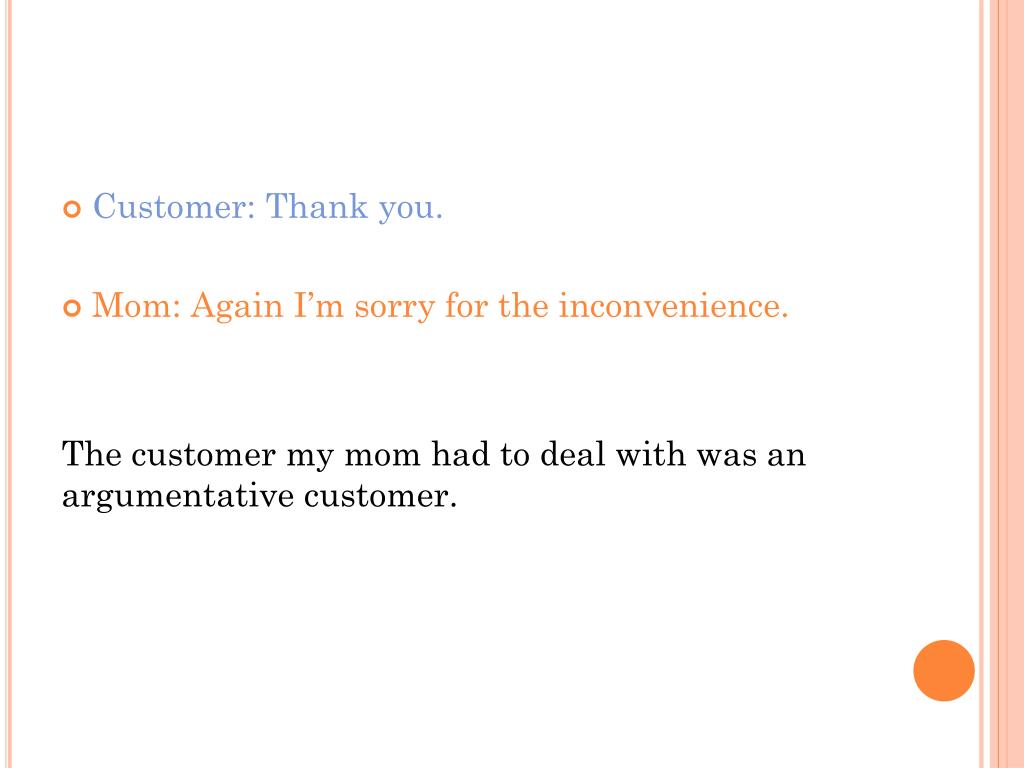Click the word "was" in the black paragraph
The image size is (1024, 768).
coord(726,457)
